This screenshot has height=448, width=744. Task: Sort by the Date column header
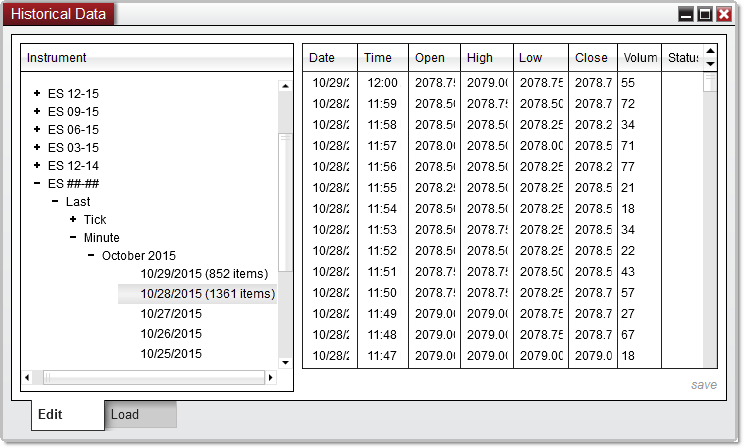[x=322, y=58]
